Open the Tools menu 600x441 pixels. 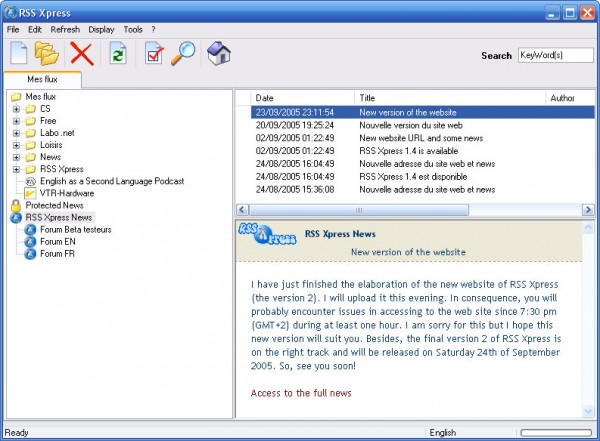[x=132, y=30]
